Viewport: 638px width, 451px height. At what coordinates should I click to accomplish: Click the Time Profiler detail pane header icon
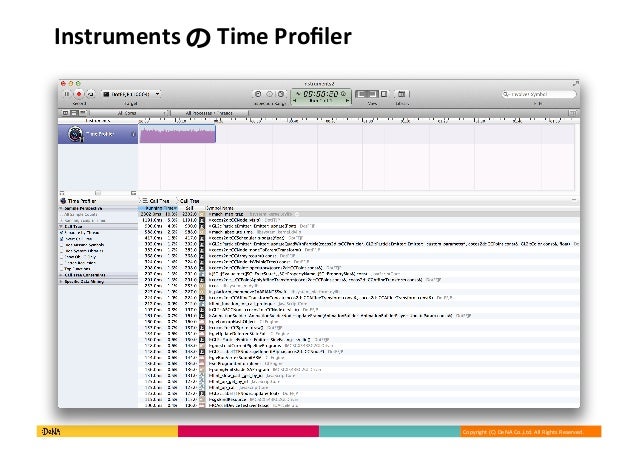[63, 201]
